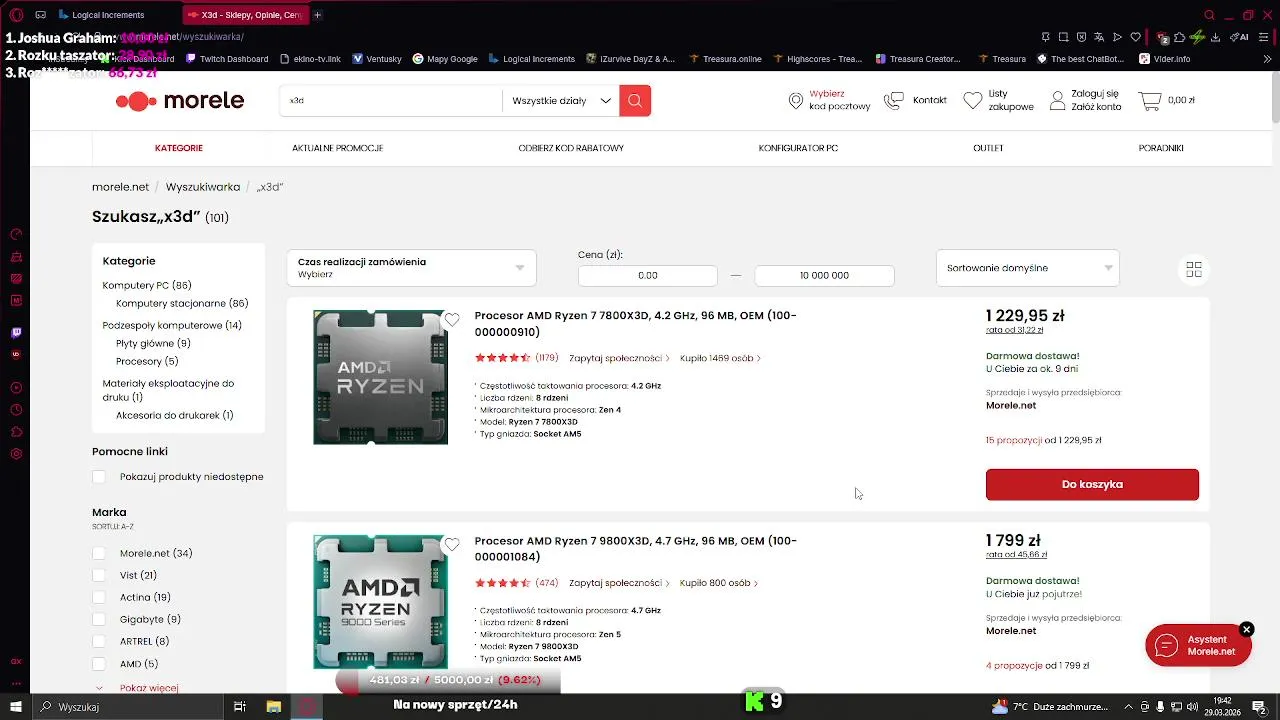Viewport: 1280px width, 720px height.
Task: Expand Pokaż więcej brands list
Action: point(149,688)
